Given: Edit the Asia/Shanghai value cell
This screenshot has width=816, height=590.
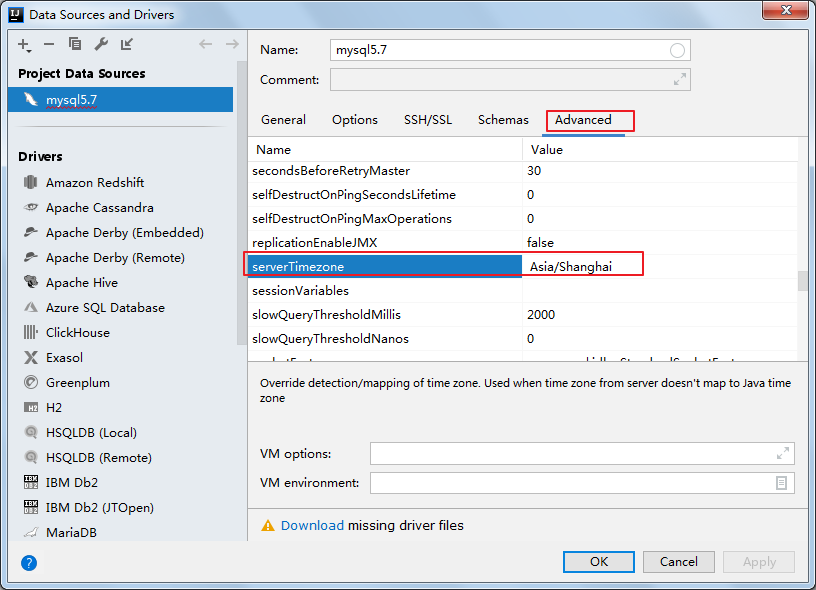Looking at the screenshot, I should (659, 266).
